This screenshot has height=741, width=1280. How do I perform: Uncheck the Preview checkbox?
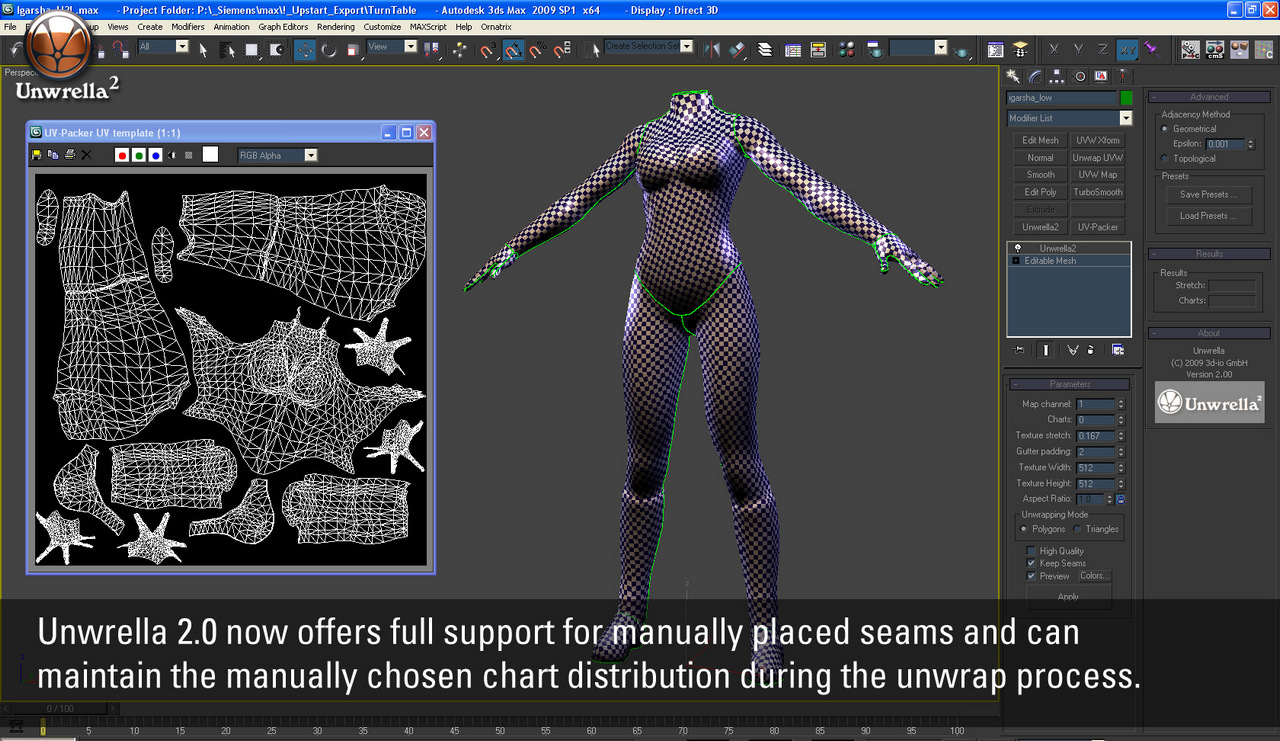[x=1032, y=576]
